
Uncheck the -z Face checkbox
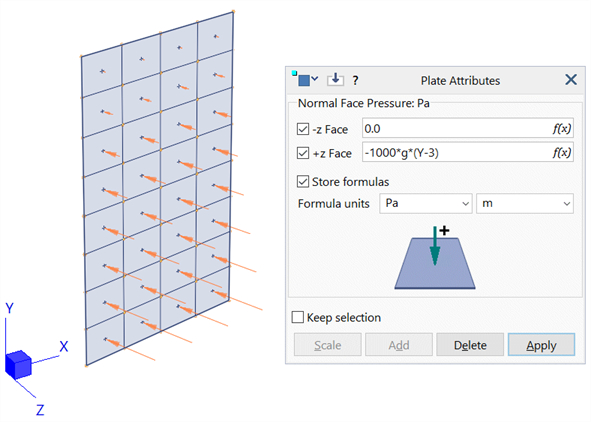303,129
